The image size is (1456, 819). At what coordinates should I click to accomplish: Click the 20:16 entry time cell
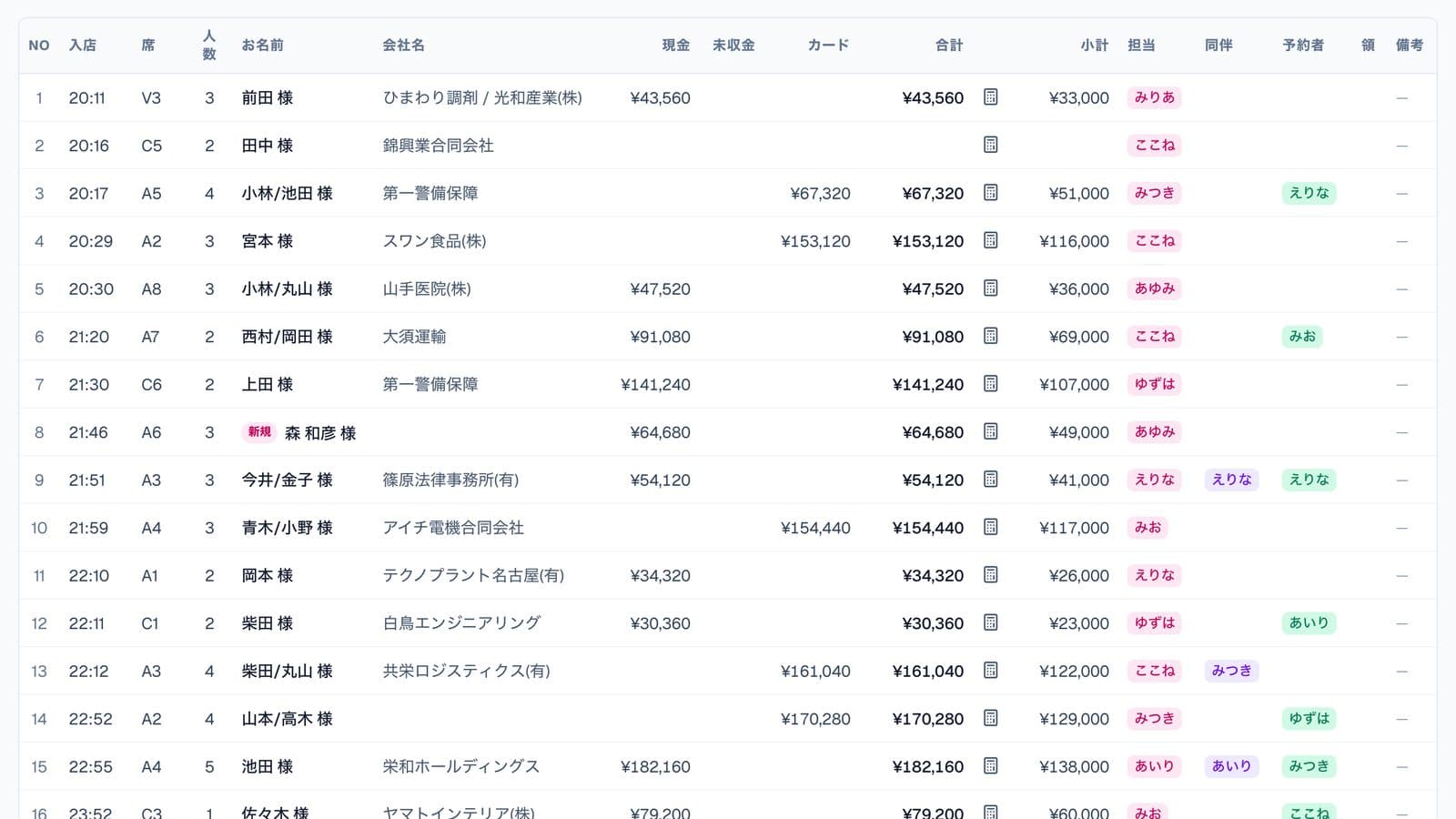pyautogui.click(x=88, y=146)
